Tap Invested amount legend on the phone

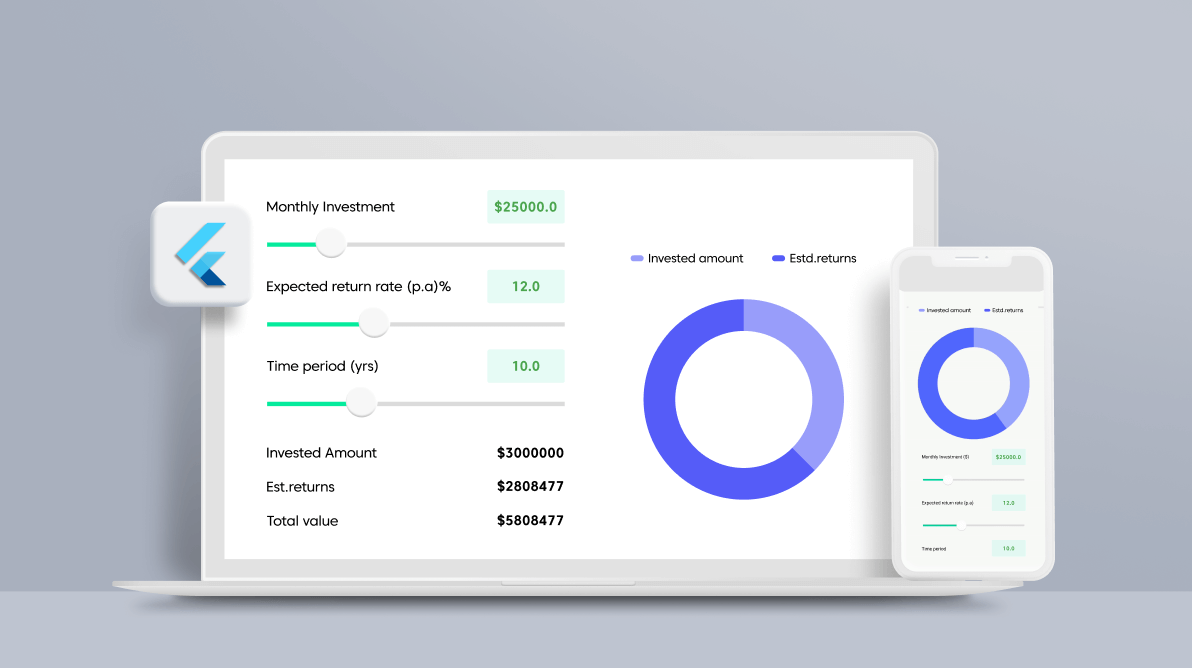(944, 310)
